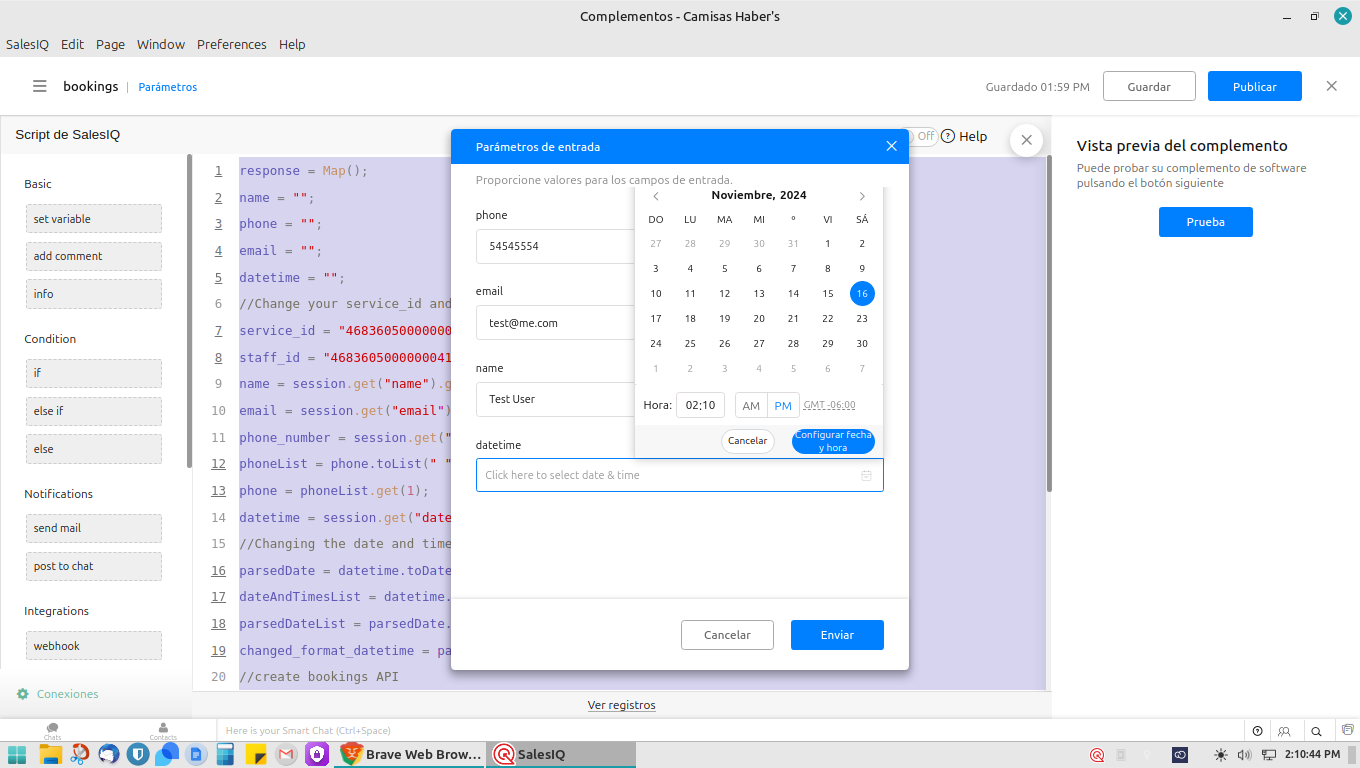Go to previous month in calendar
The width and height of the screenshot is (1360, 768).
[656, 196]
